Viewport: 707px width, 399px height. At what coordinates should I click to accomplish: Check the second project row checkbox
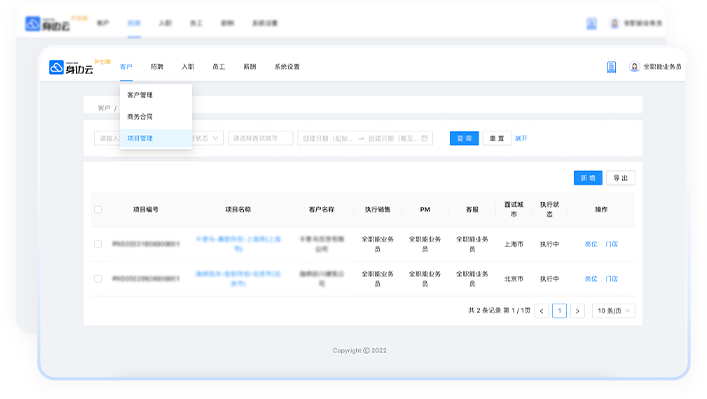(98, 279)
